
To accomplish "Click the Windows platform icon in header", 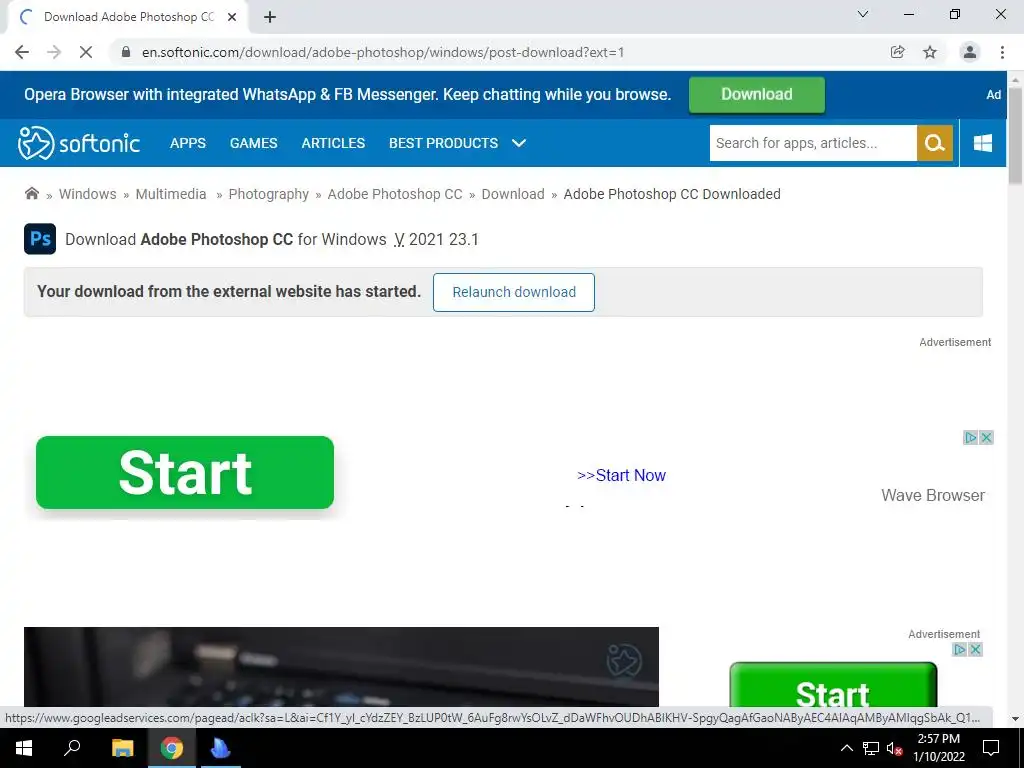I will pos(983,143).
